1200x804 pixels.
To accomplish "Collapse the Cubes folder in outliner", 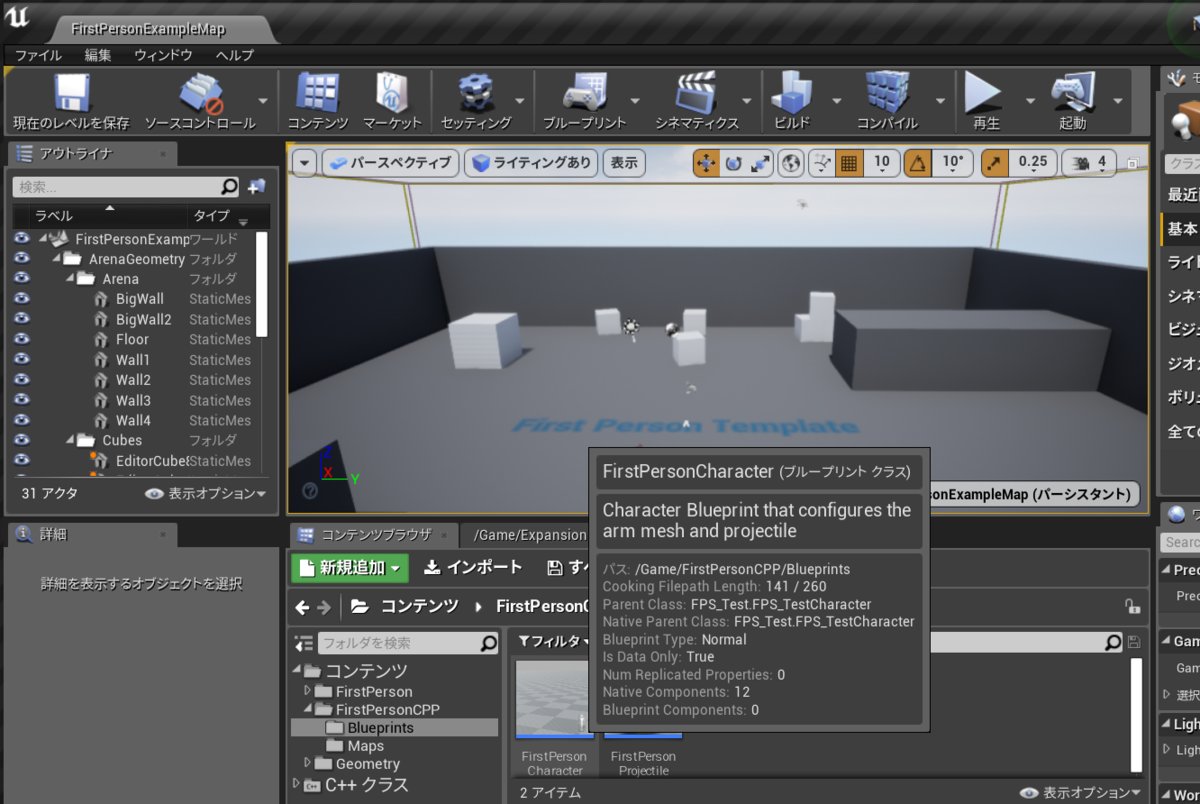I will (x=70, y=440).
